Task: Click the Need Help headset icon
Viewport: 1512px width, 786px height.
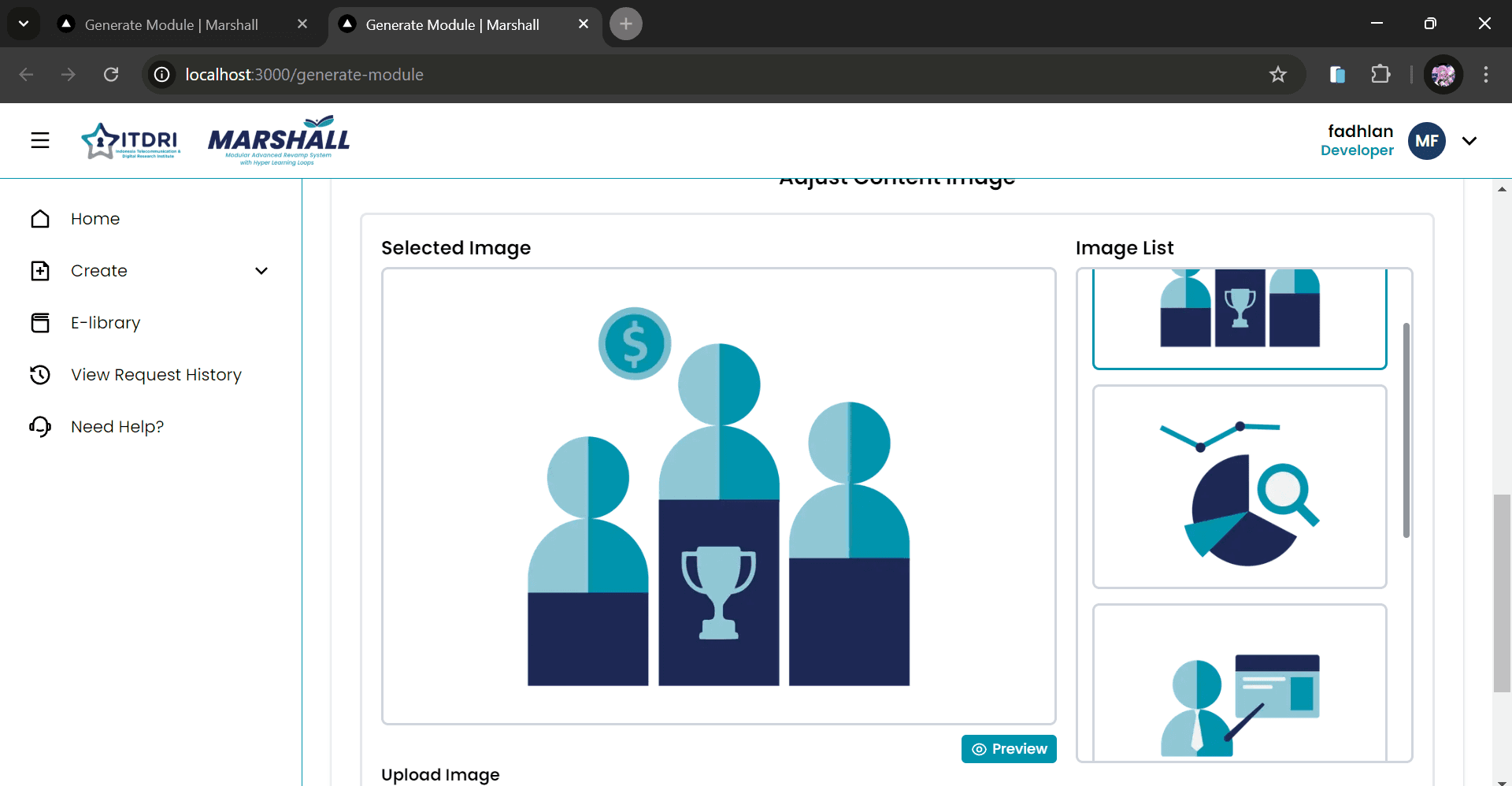Action: (x=40, y=427)
